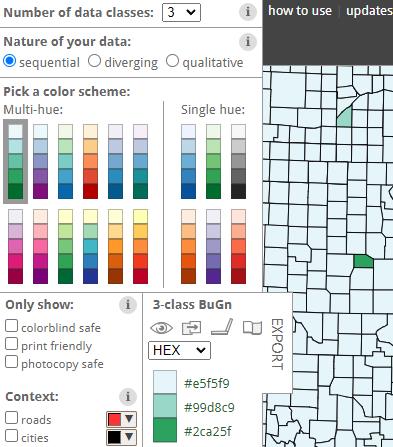Pick the single hue Purples ramp

pos(213,247)
